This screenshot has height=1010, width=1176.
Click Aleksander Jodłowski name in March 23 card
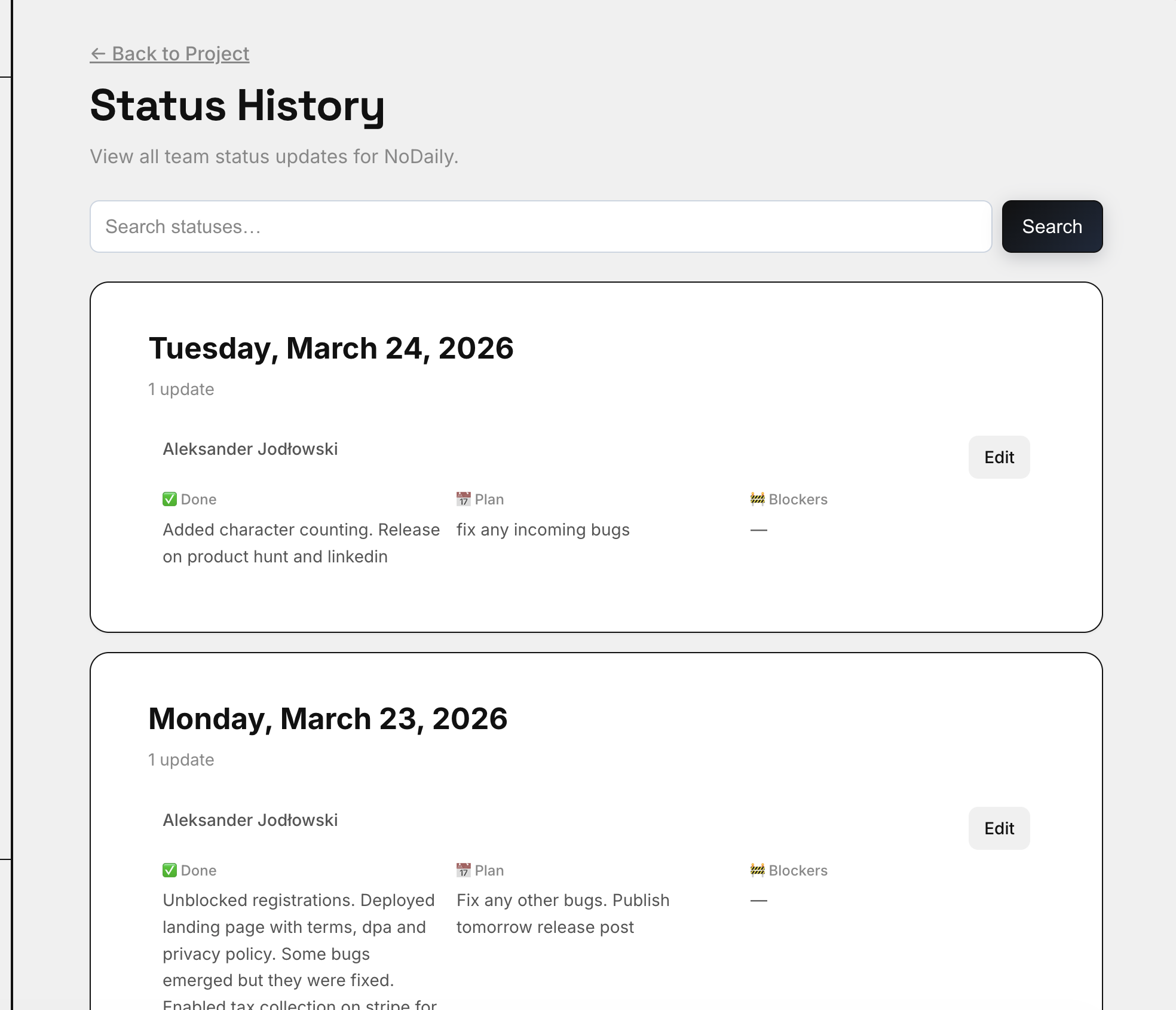click(x=250, y=820)
